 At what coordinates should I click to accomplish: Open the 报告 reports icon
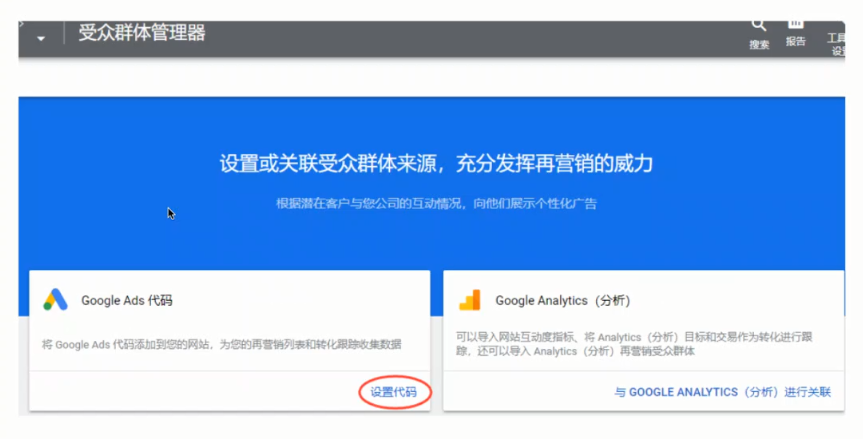click(x=795, y=24)
